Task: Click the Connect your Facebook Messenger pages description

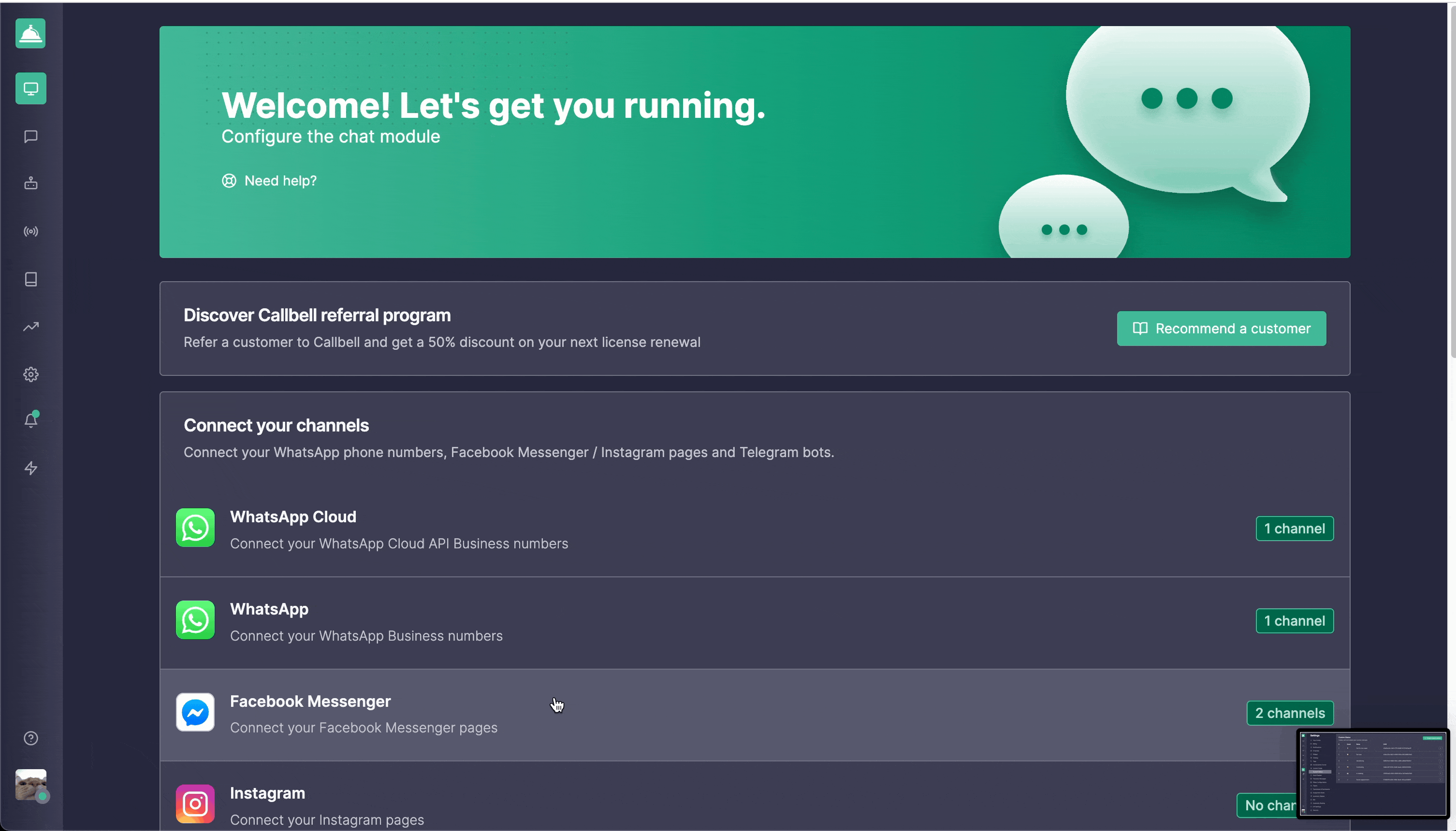Action: [364, 728]
